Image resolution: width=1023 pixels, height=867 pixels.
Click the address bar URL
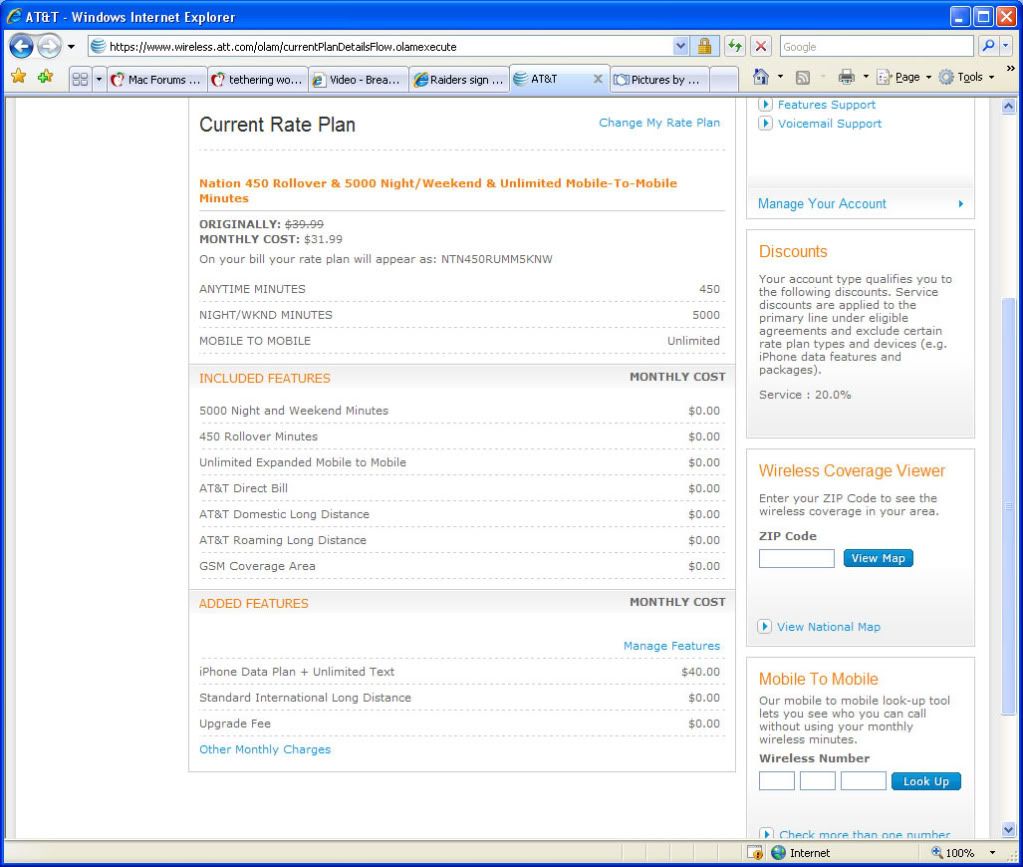tap(282, 47)
